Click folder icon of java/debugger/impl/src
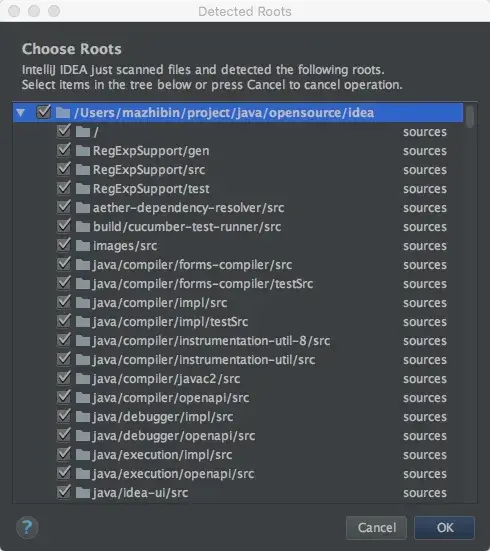Viewport: 490px width, 551px height. 83,417
